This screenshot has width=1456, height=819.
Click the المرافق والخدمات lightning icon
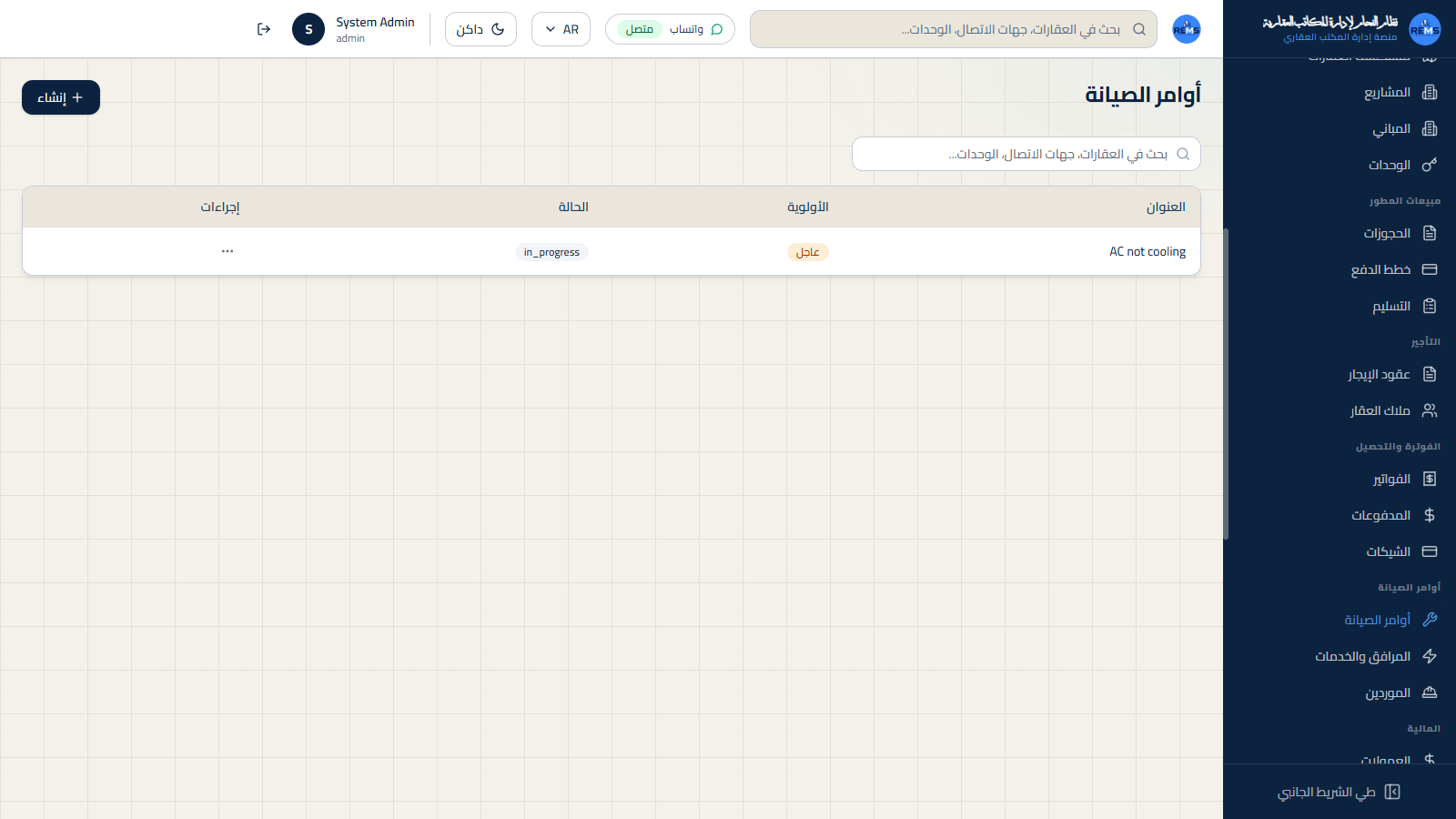1430,656
